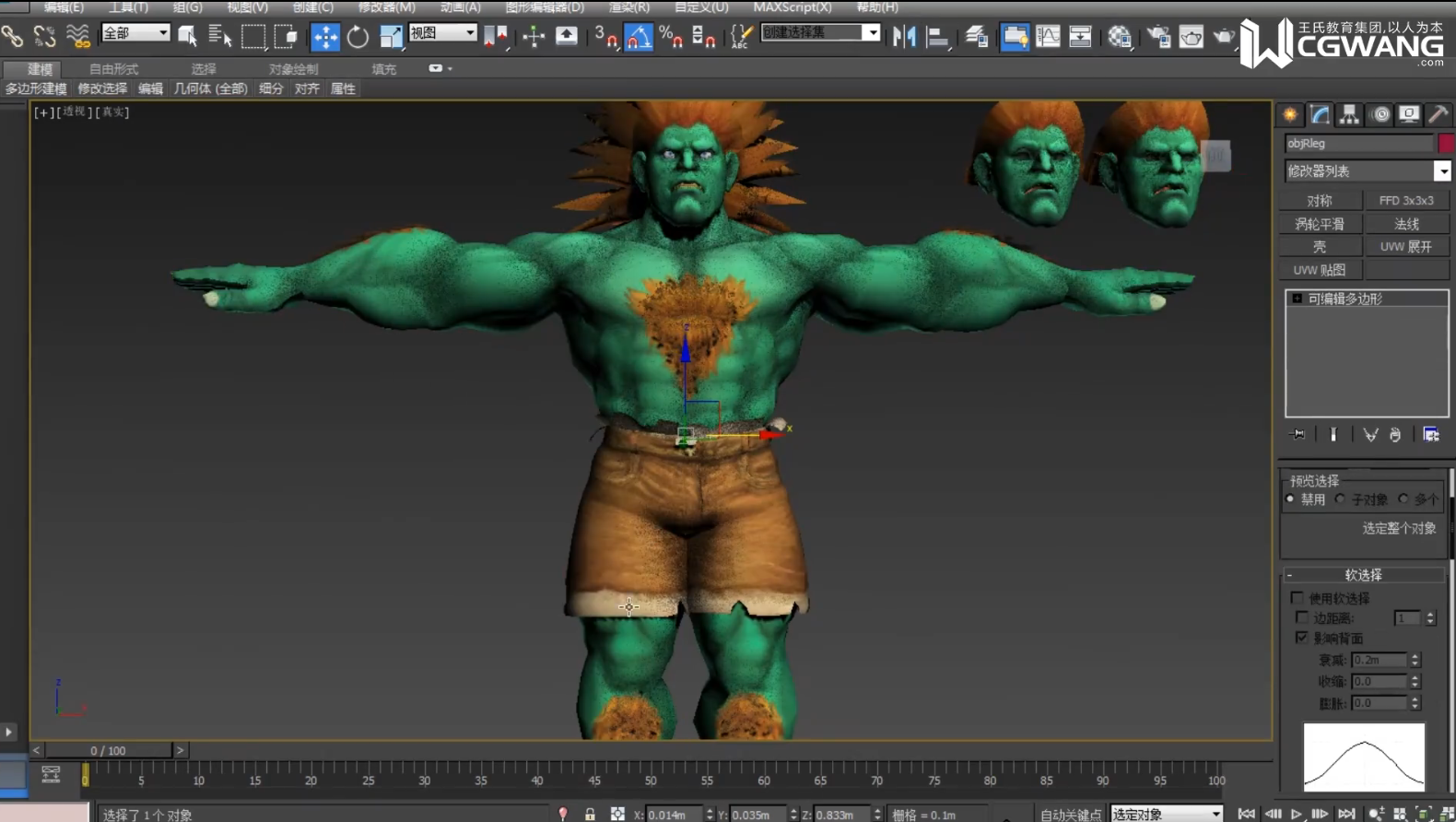This screenshot has height=822, width=1456.
Task: Select the 子对象 preview selection radio
Action: pos(1341,499)
